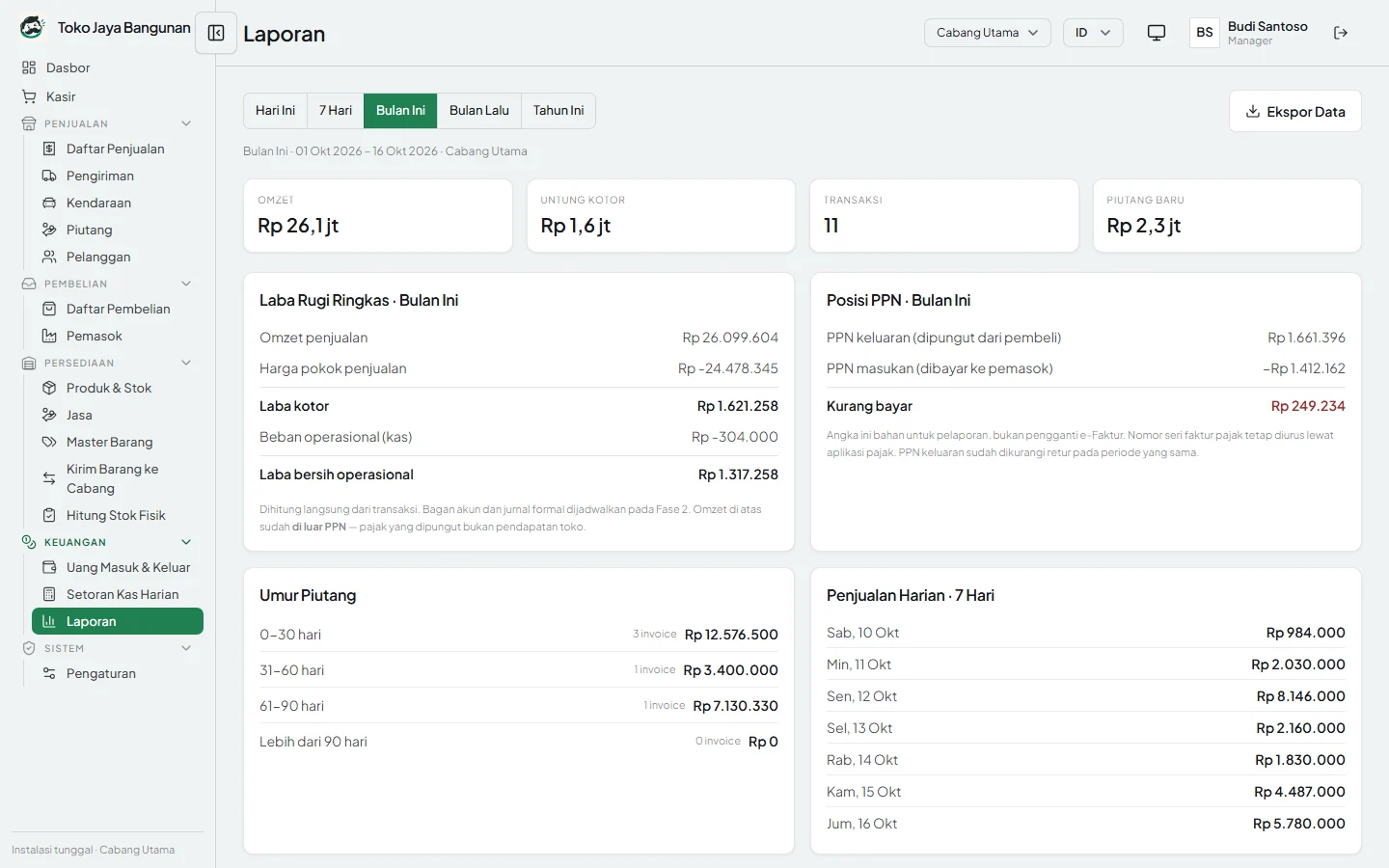Select the Tahun Ini period tab
Viewport: 1389px width, 868px height.
pyautogui.click(x=558, y=111)
